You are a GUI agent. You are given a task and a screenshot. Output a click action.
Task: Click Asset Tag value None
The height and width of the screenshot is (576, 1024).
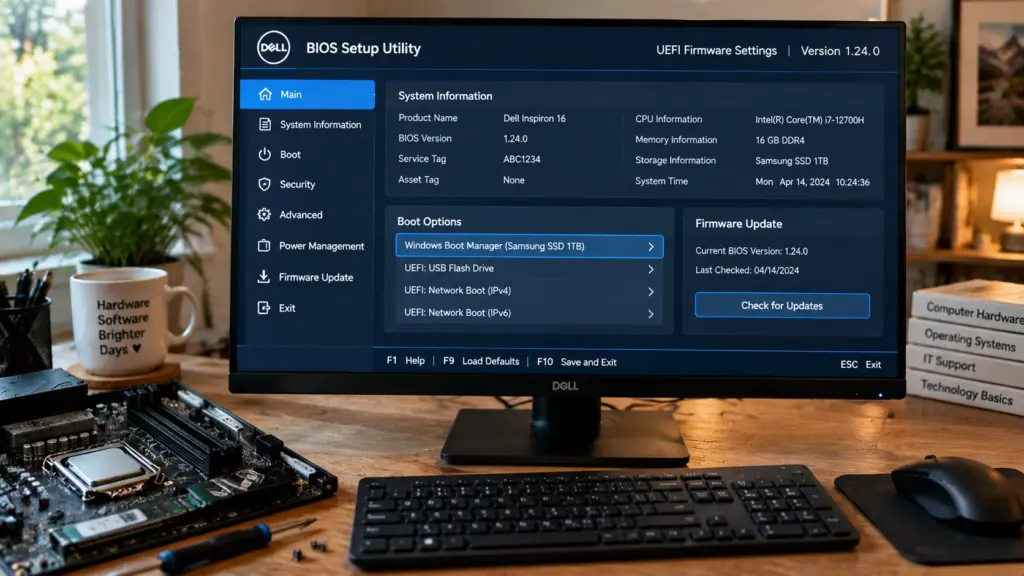[x=514, y=180]
